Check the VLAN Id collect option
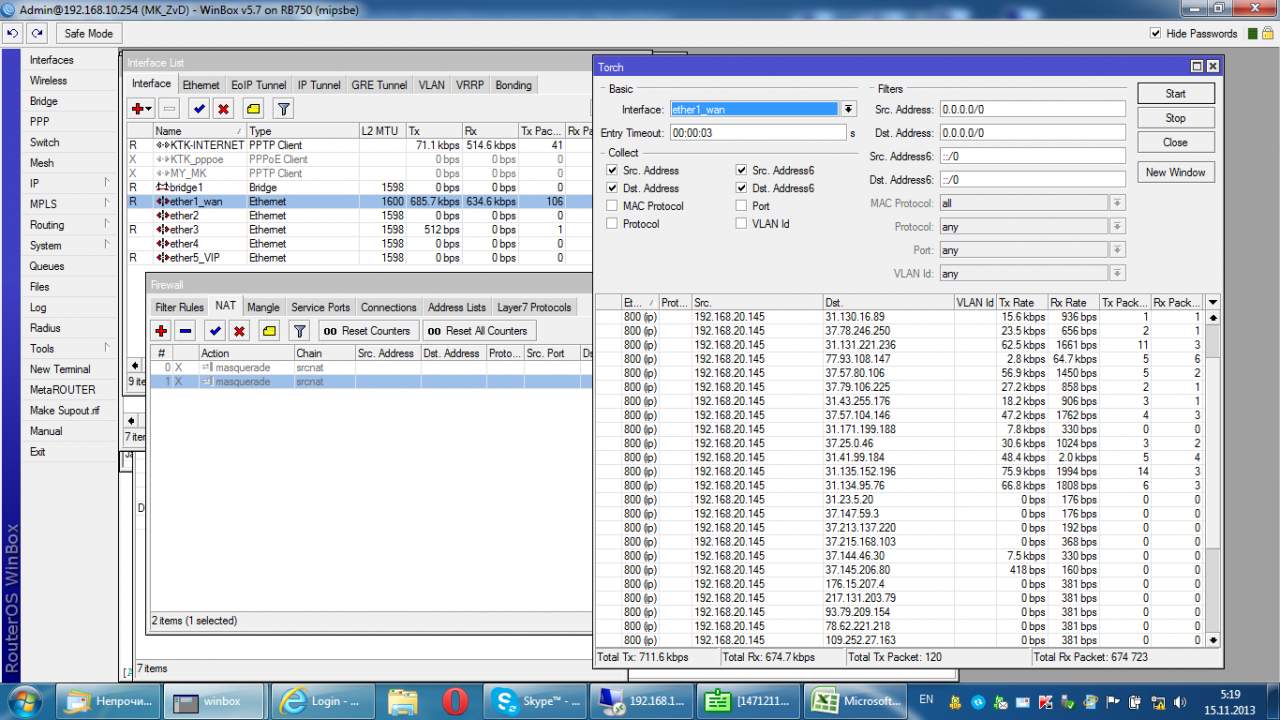The height and width of the screenshot is (720, 1280). [741, 224]
